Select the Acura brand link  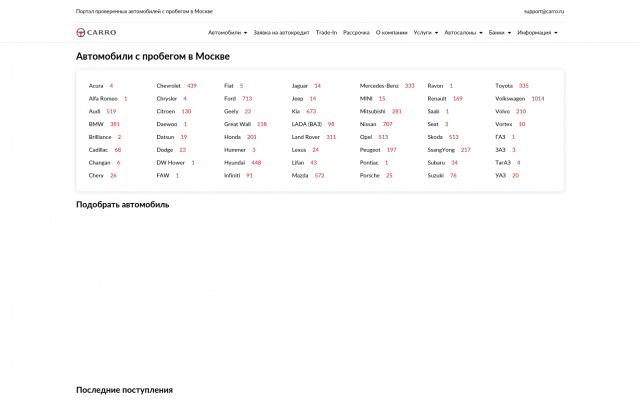[x=96, y=86]
